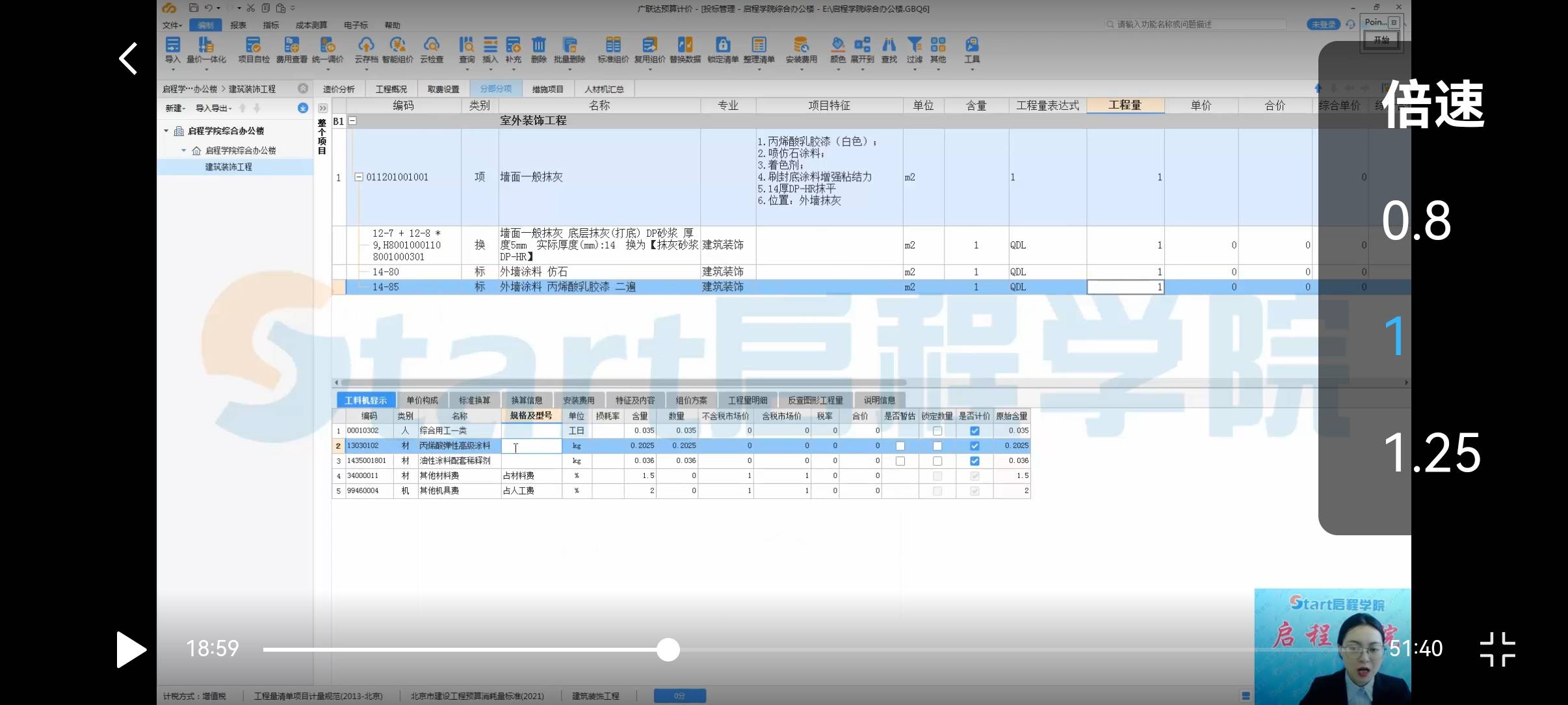Toggle 是否暂估 checkbox for 油性涂料配套稀释剂
Screen dimensions: 1568x705
900,460
